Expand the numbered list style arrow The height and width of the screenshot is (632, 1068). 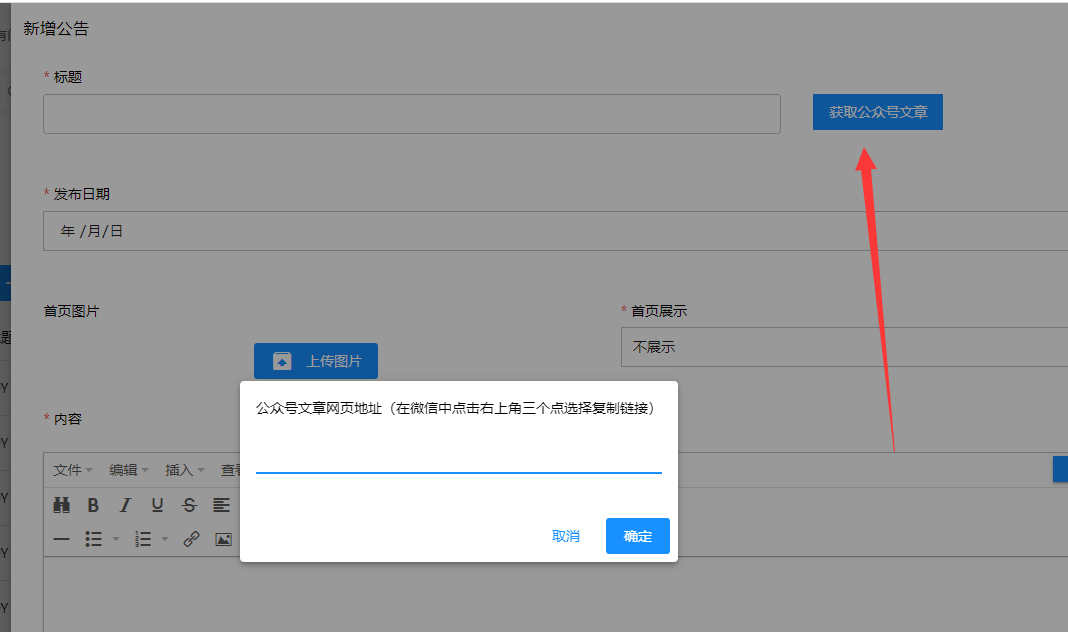[165, 539]
